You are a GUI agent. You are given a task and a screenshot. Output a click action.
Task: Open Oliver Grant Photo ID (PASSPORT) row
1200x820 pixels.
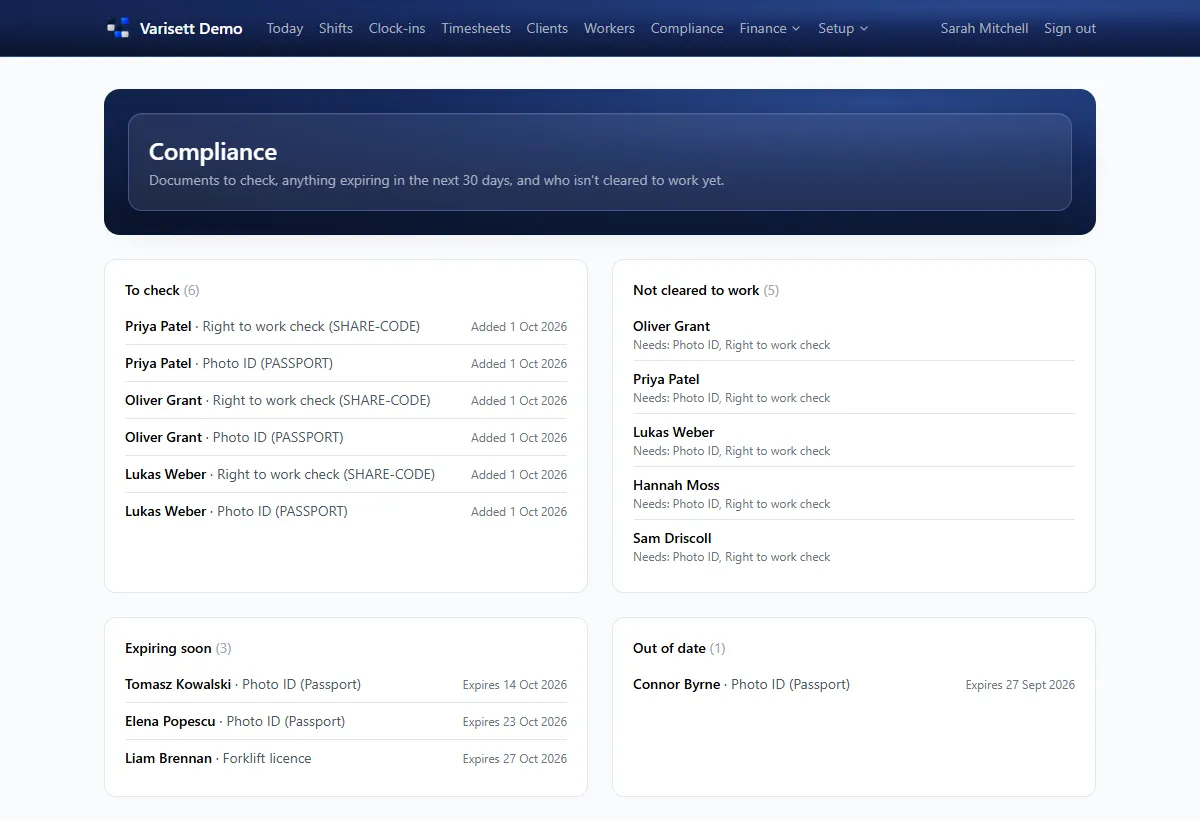point(346,437)
